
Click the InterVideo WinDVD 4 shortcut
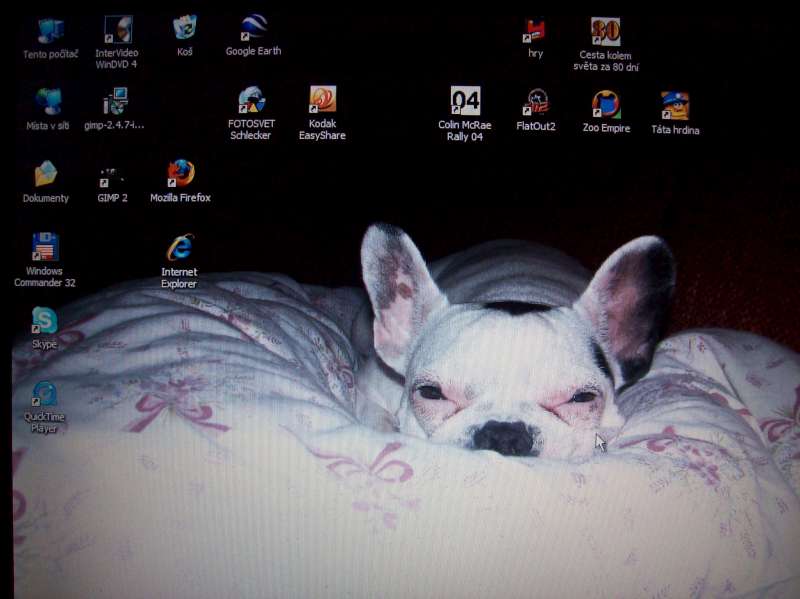[x=117, y=31]
